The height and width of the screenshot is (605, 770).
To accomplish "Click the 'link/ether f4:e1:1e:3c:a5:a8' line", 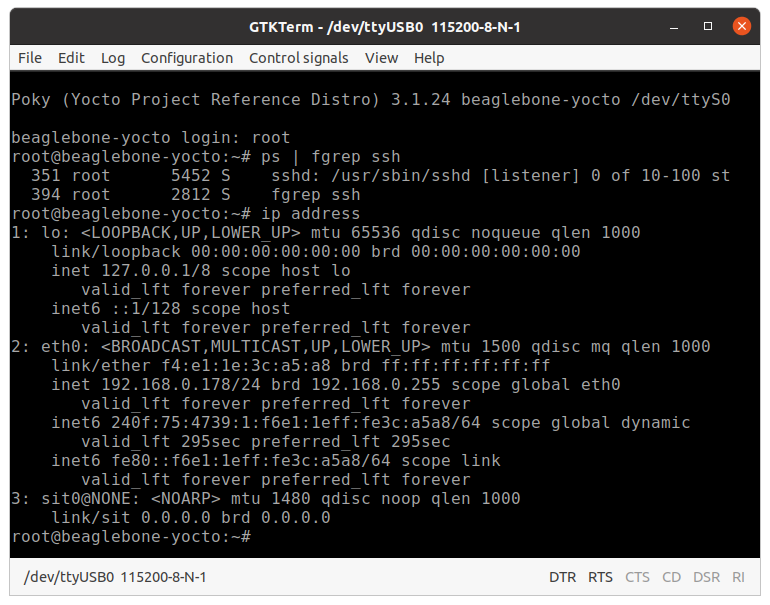I will coord(301,366).
